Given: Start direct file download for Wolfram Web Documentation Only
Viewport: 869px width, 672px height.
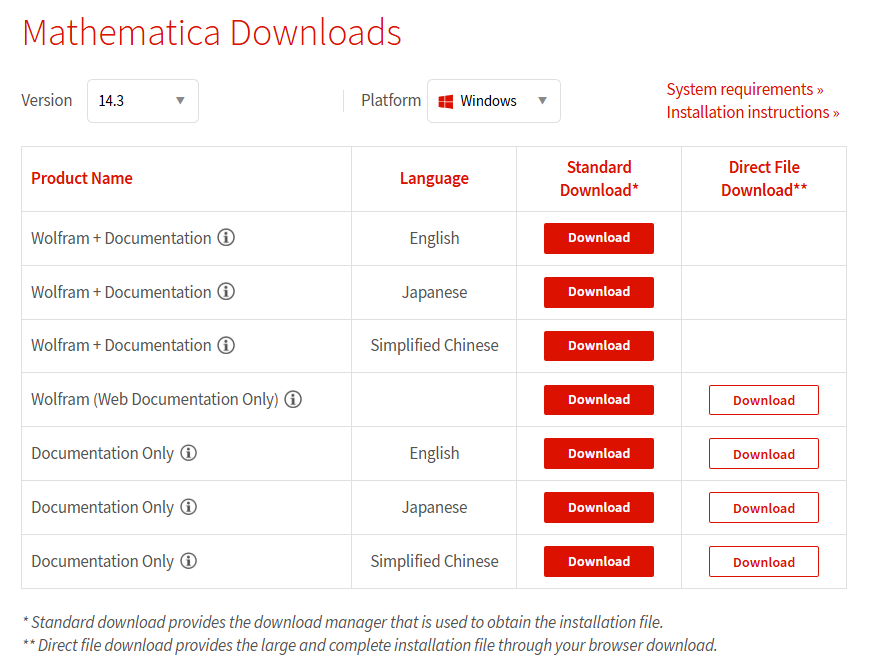Looking at the screenshot, I should pos(764,400).
